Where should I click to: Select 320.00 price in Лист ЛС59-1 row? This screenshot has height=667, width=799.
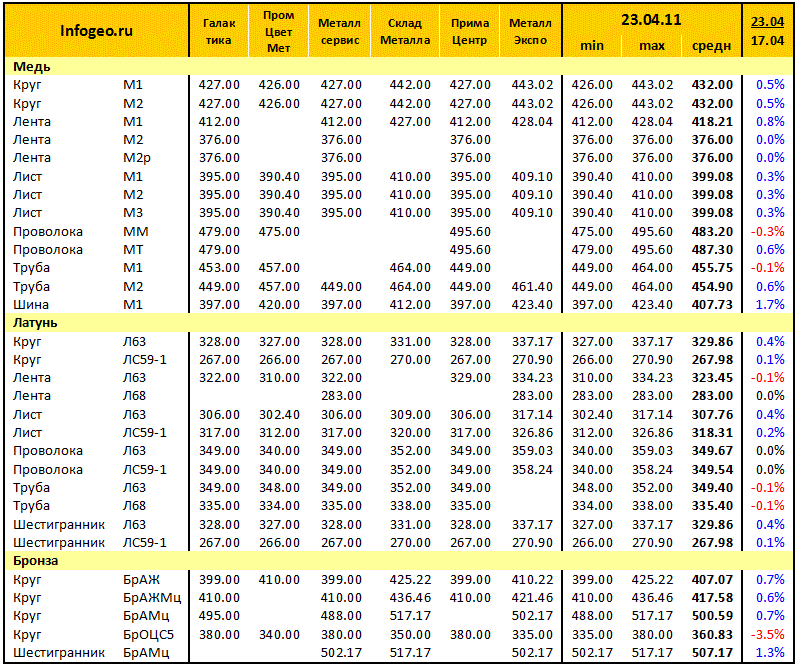[410, 433]
